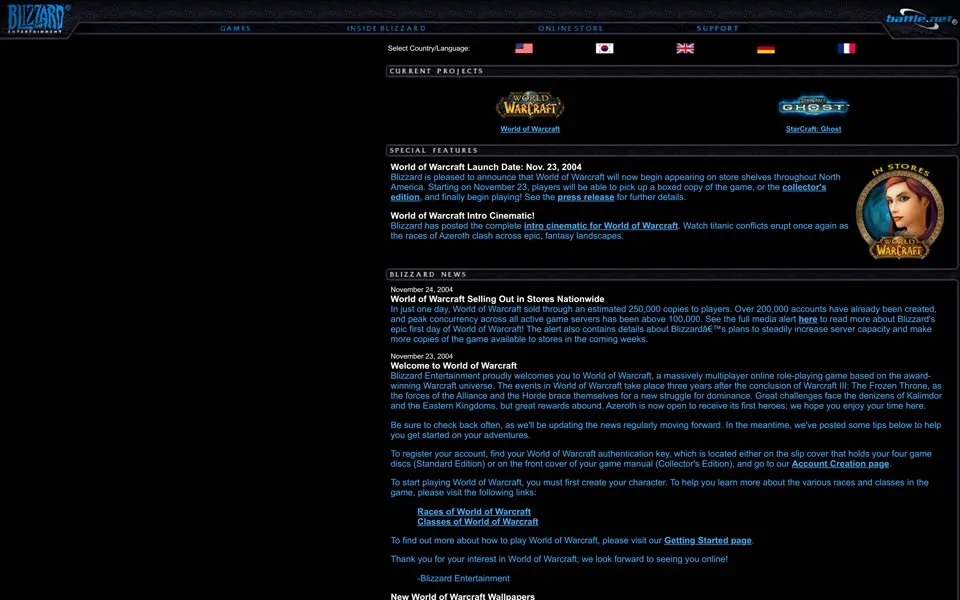Click the 'Select Country/Language:' label
The width and height of the screenshot is (960, 600).
pyautogui.click(x=429, y=48)
